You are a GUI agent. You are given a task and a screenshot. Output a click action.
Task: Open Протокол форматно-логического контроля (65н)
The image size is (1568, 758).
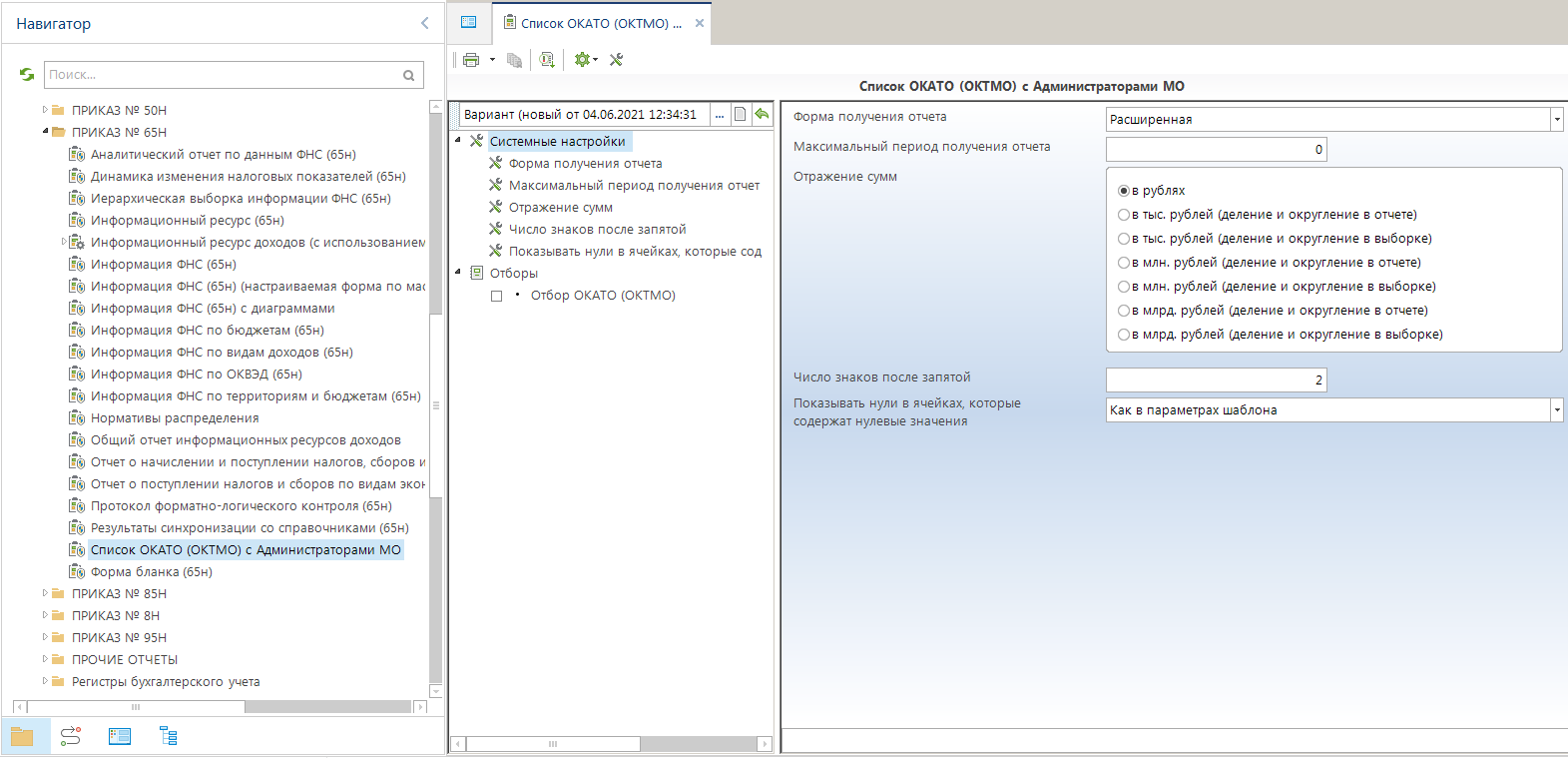pyautogui.click(x=242, y=505)
